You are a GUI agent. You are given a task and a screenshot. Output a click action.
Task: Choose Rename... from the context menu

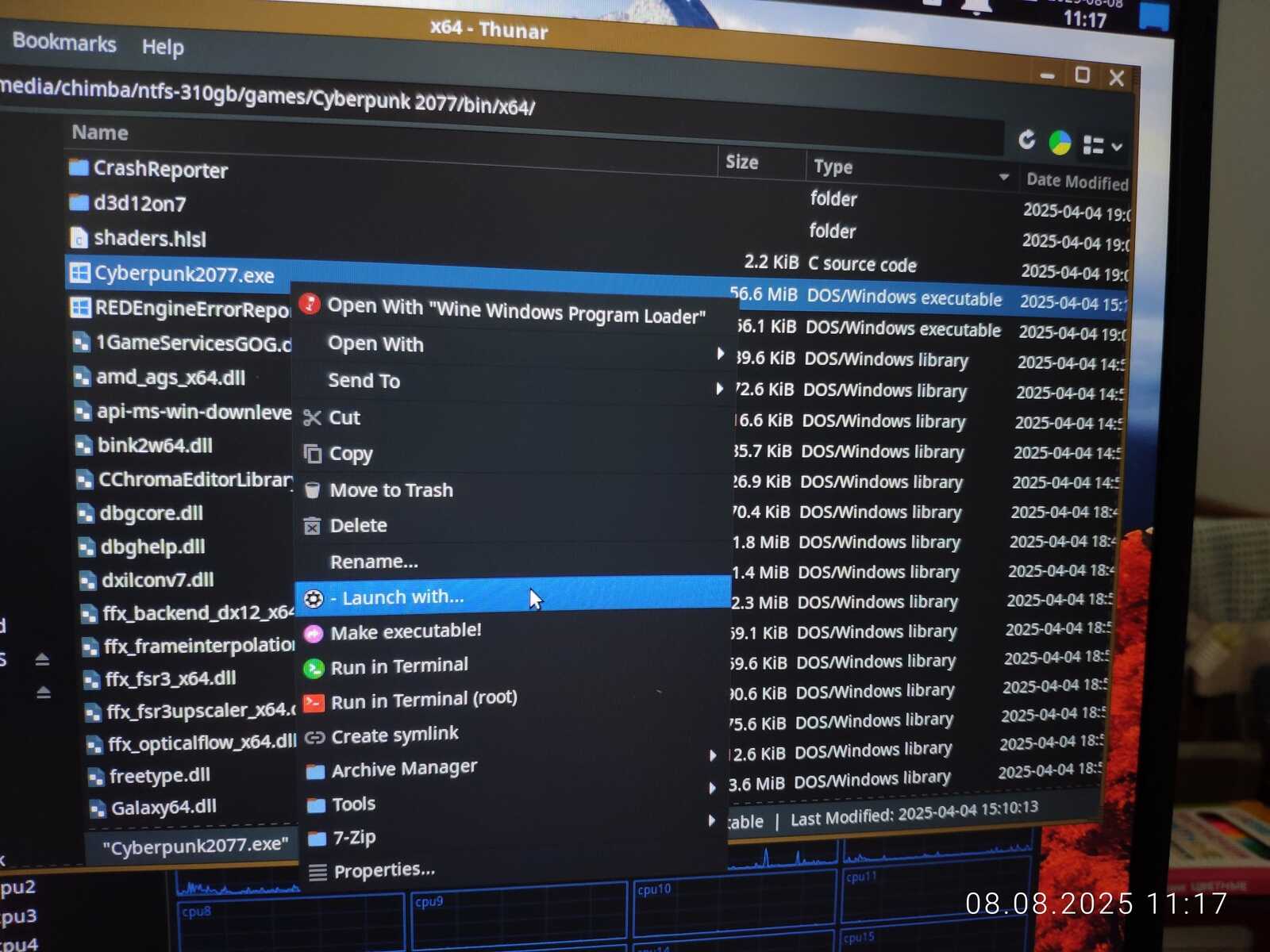click(374, 562)
